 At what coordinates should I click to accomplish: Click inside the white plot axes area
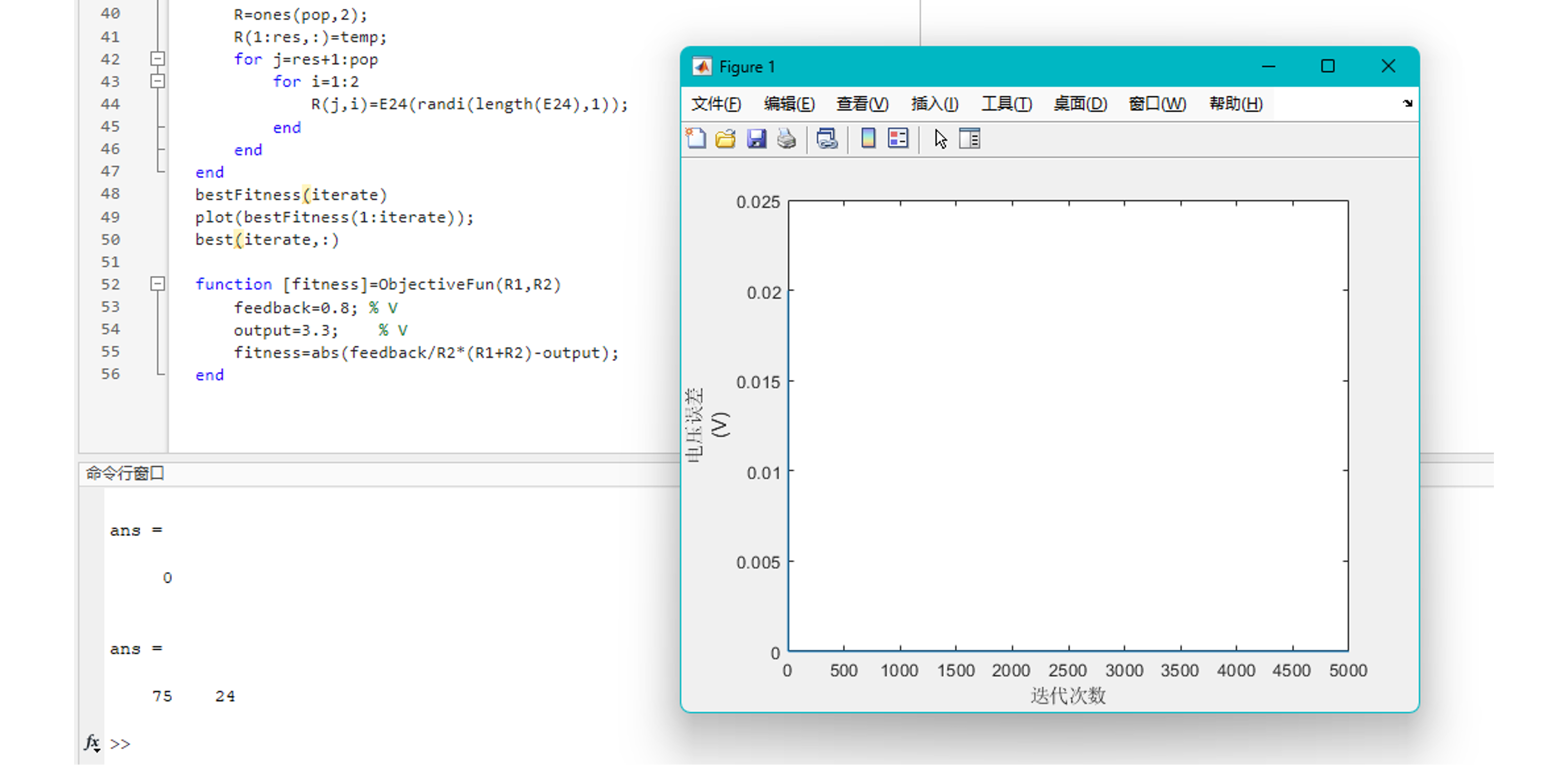pyautogui.click(x=1068, y=426)
